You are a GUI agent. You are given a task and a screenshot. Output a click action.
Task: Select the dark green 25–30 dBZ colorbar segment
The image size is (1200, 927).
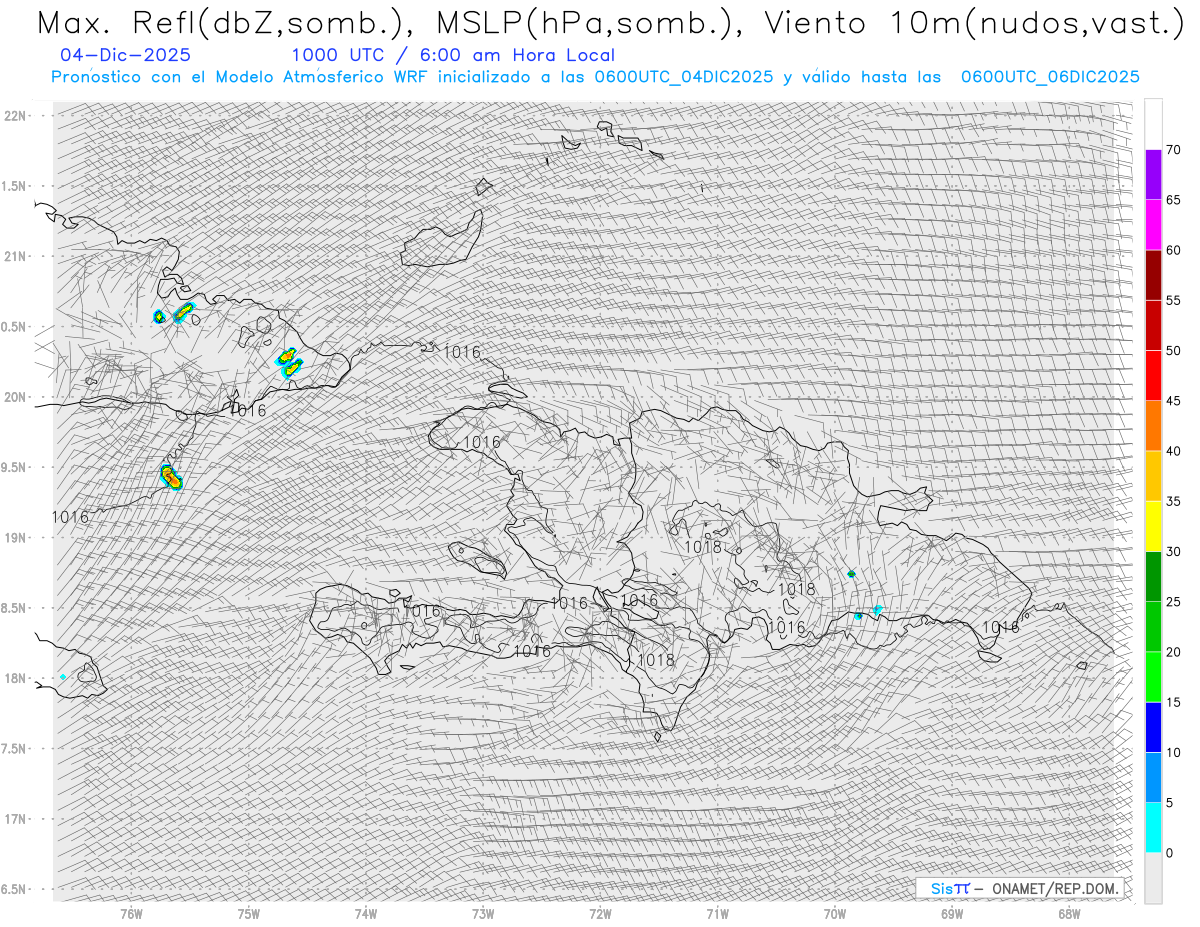pos(1153,576)
